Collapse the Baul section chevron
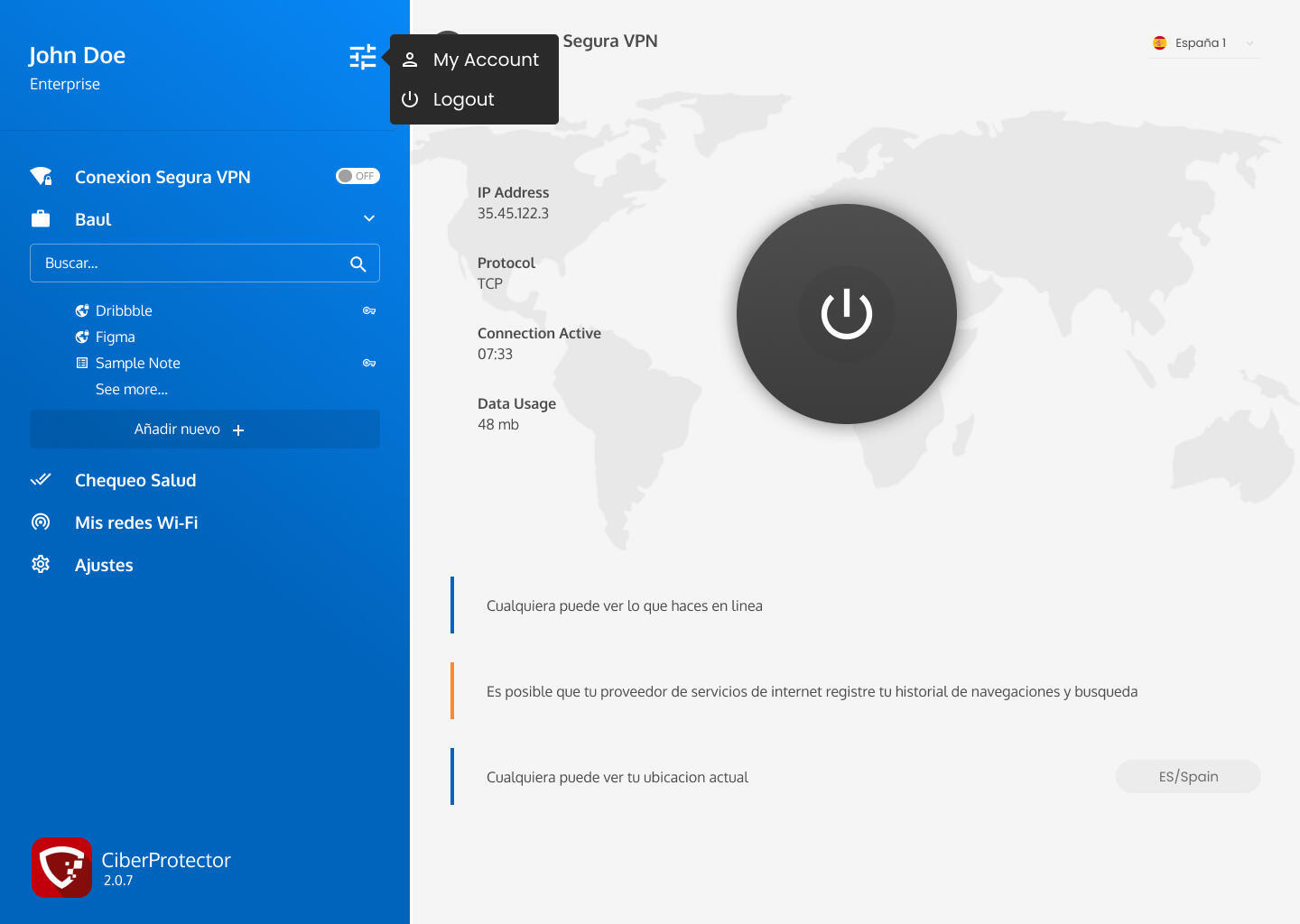The image size is (1300, 924). 369,219
